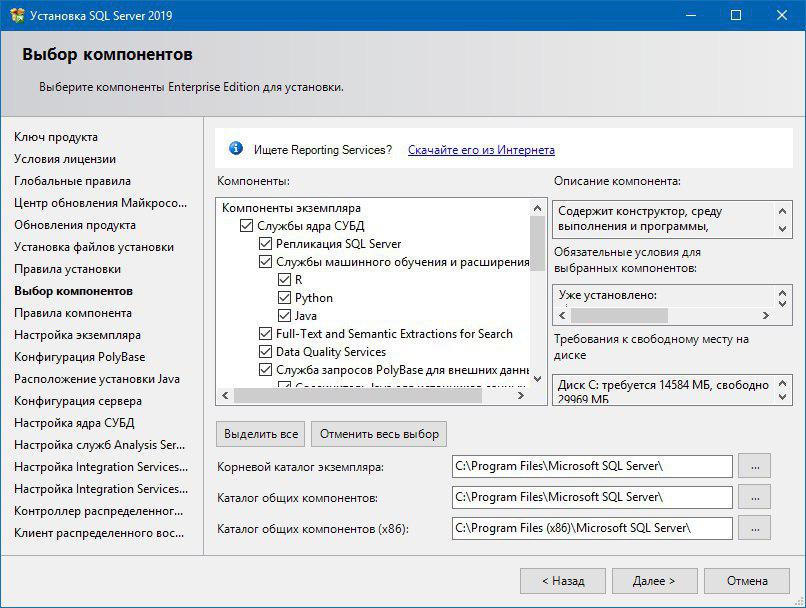Screen dimensions: 806x608
Task: Open the Настройка экземпляра step
Action: coord(77,335)
